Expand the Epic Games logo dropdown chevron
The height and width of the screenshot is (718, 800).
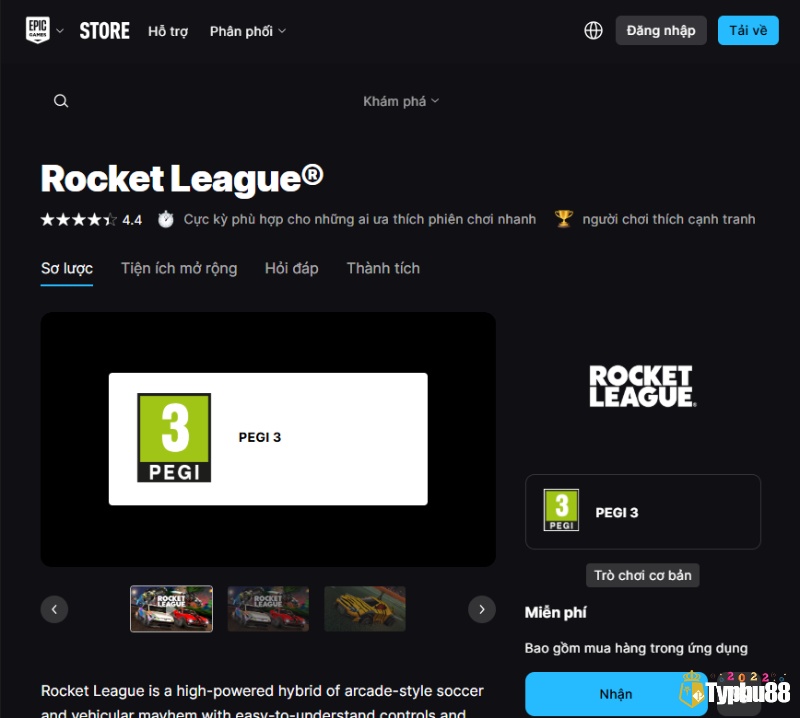60,31
